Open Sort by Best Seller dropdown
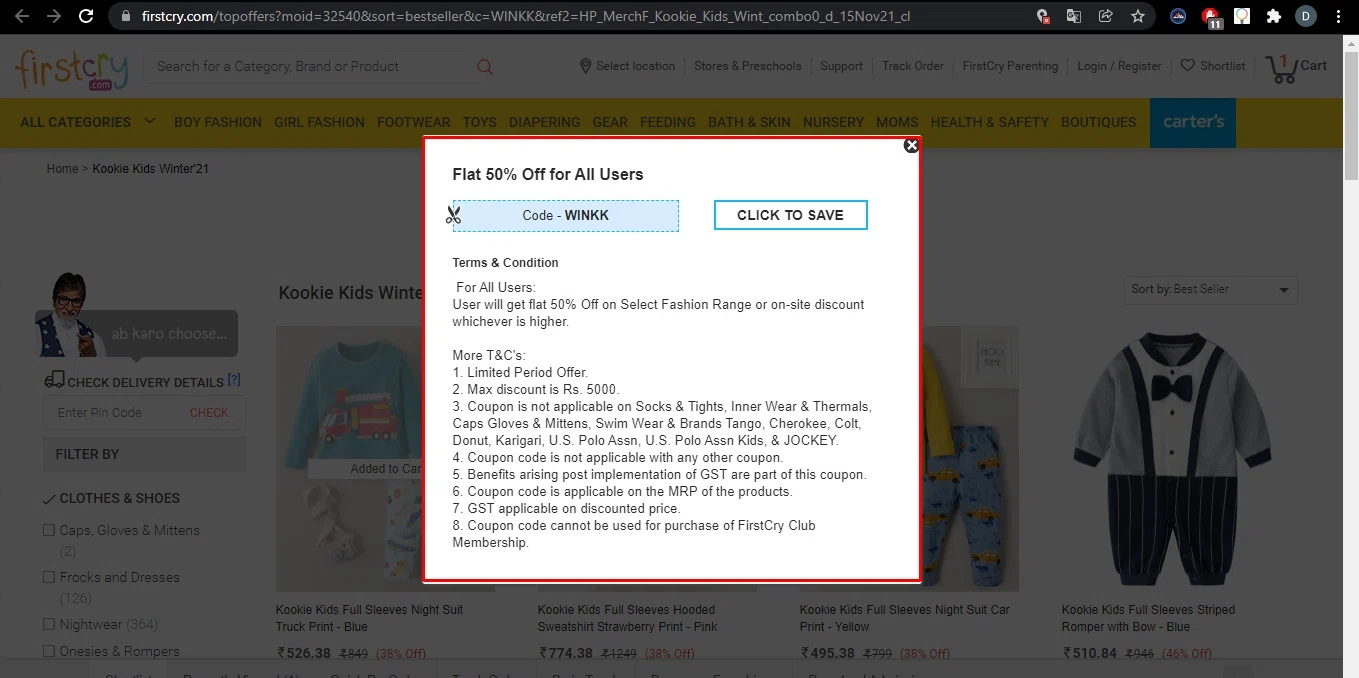Screen dimensions: 1359x678 click(x=1211, y=290)
